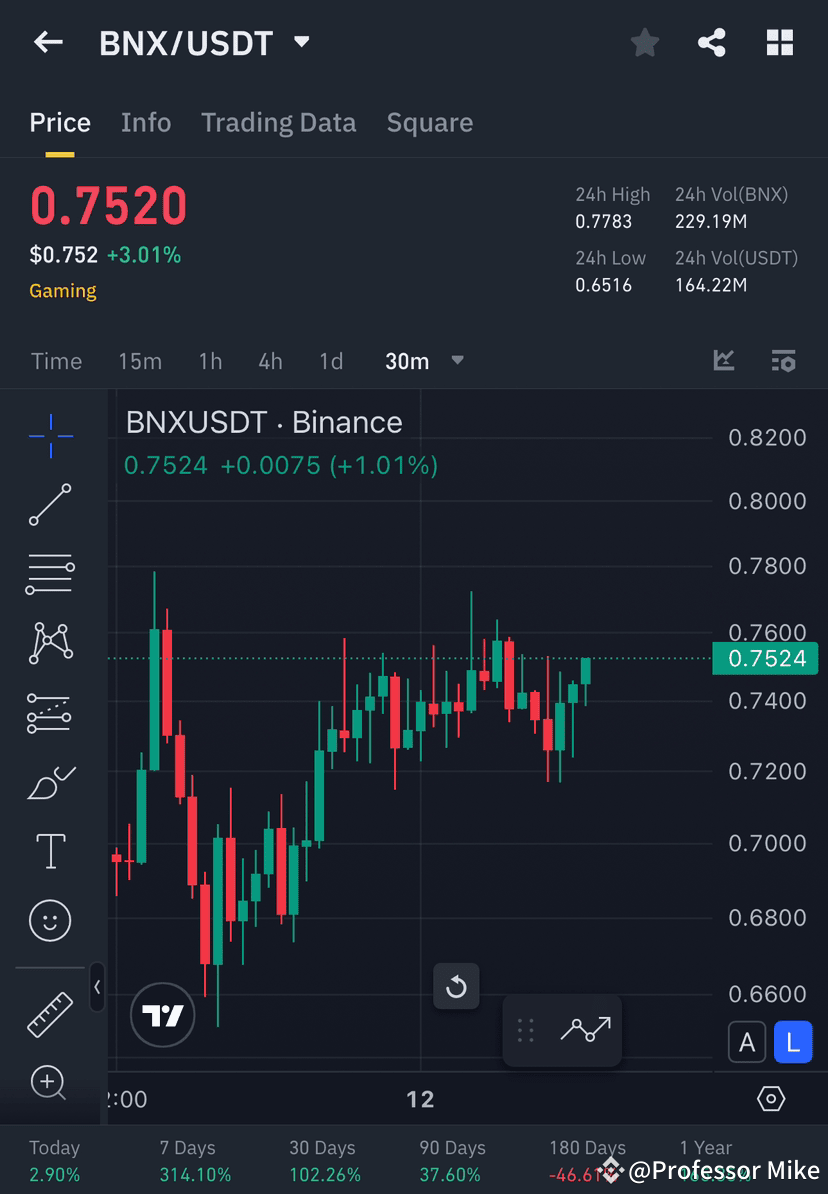Select the brush drawing tool
828x1194 pixels.
(50, 782)
